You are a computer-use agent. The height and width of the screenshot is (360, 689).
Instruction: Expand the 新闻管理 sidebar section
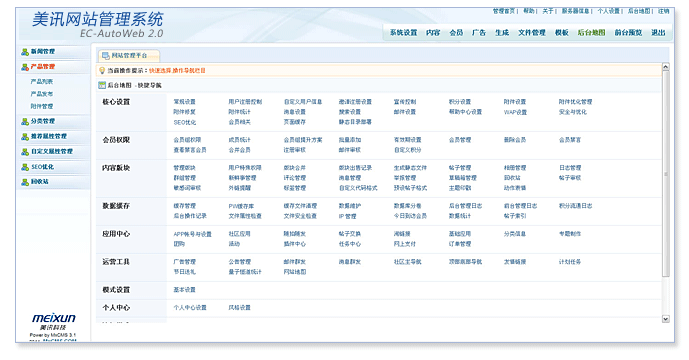point(54,52)
